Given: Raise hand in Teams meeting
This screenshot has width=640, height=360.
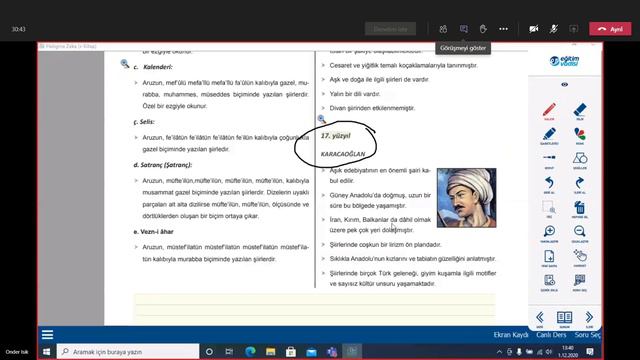Looking at the screenshot, I should pyautogui.click(x=483, y=29).
